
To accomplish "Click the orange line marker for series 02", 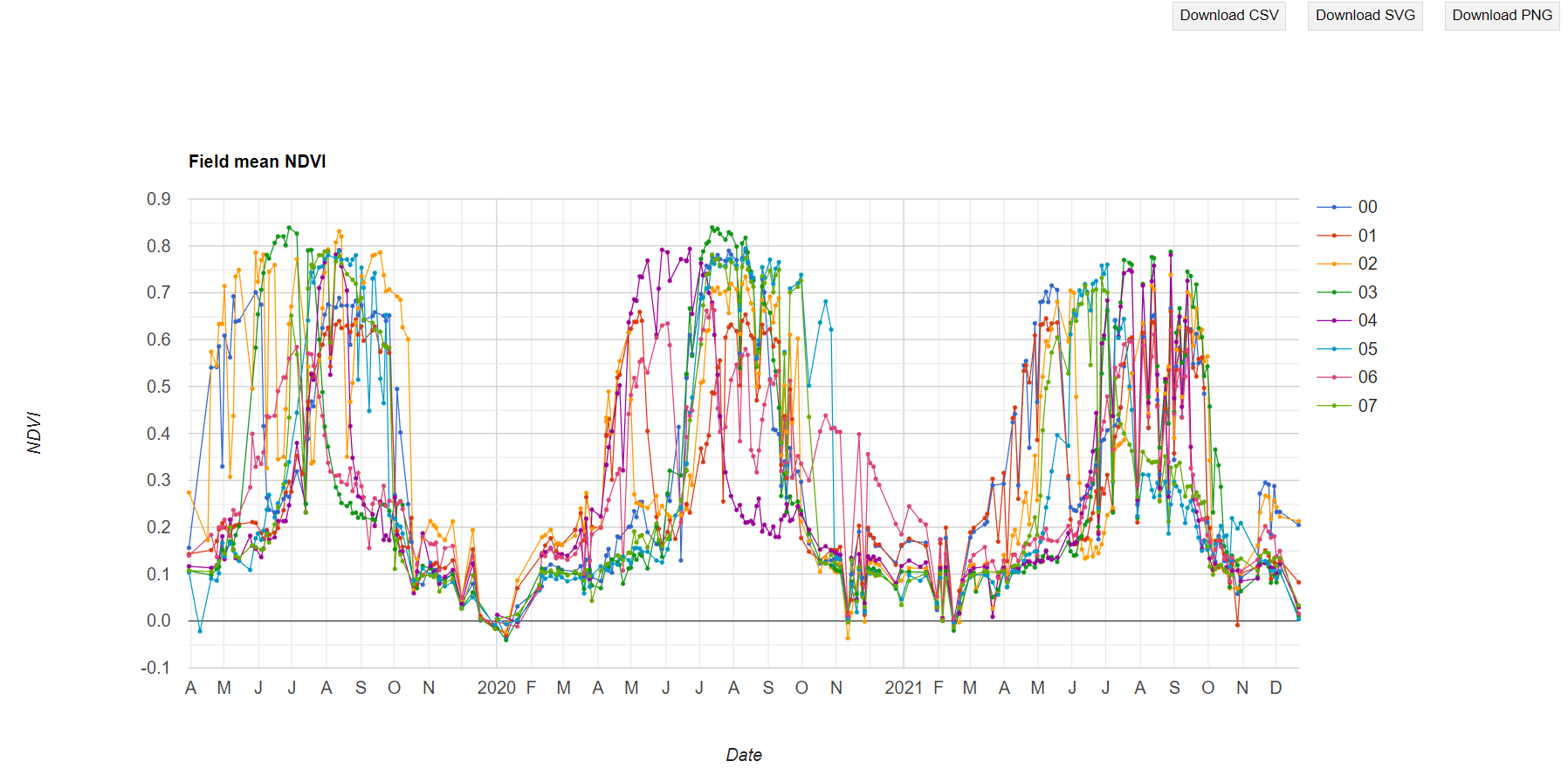I will (x=1334, y=264).
